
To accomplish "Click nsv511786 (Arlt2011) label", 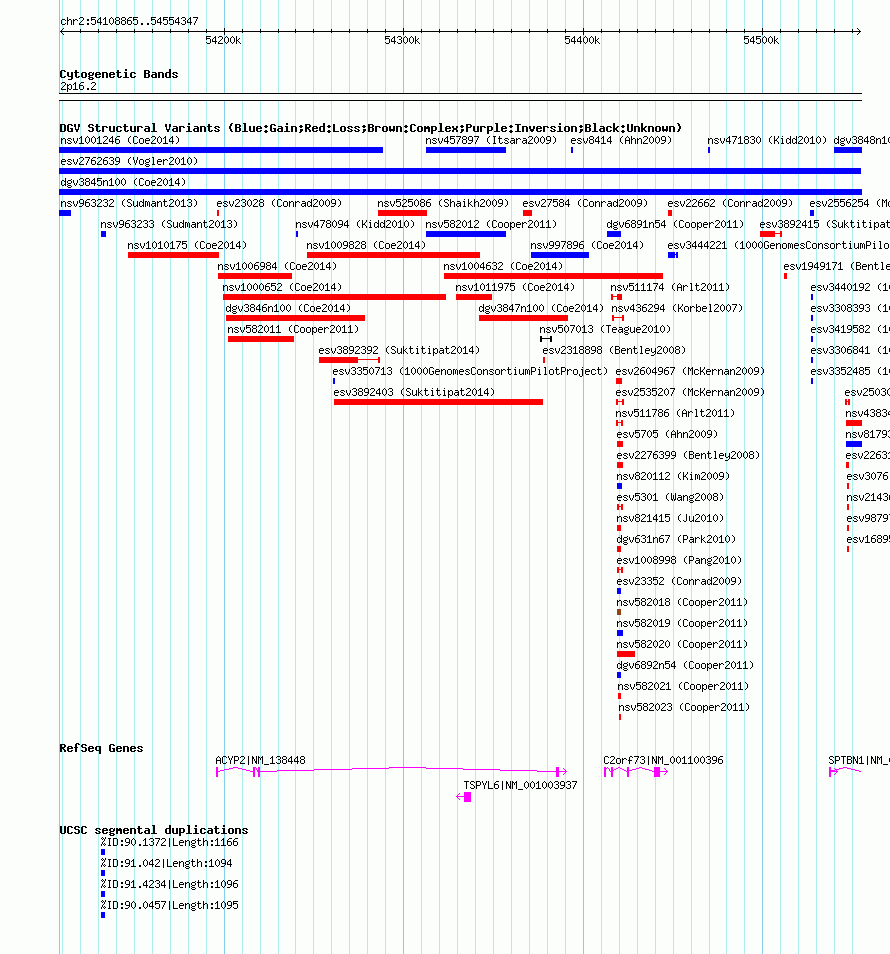I will pos(675,413).
